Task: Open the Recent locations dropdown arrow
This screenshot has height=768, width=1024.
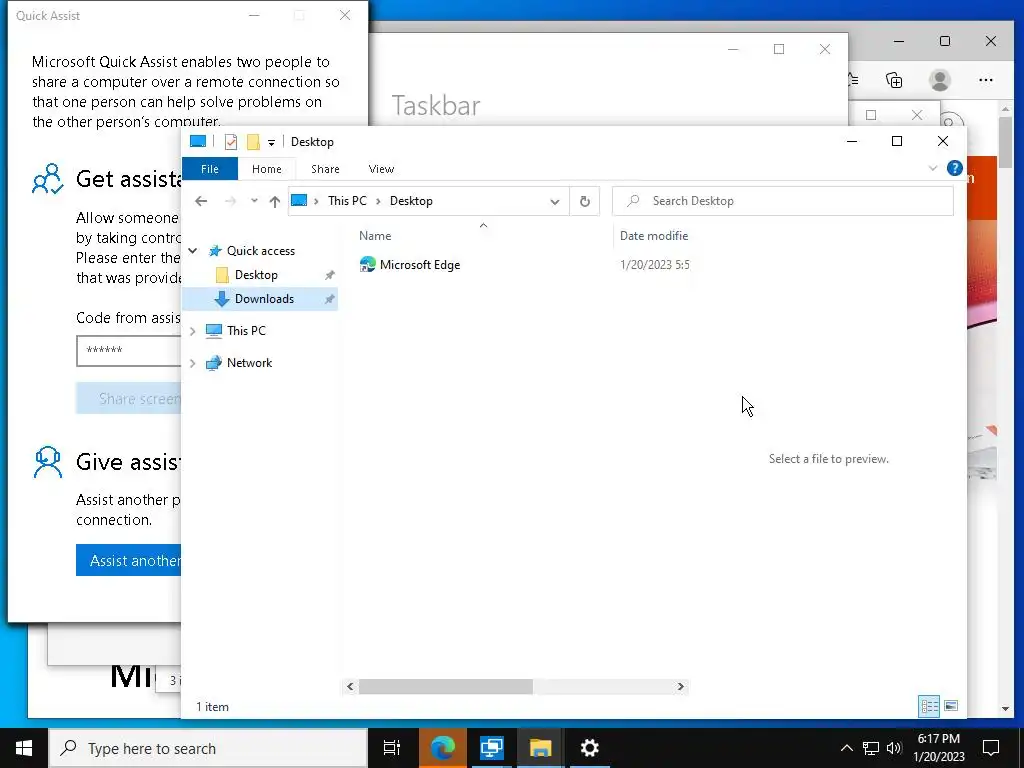Action: coord(254,201)
